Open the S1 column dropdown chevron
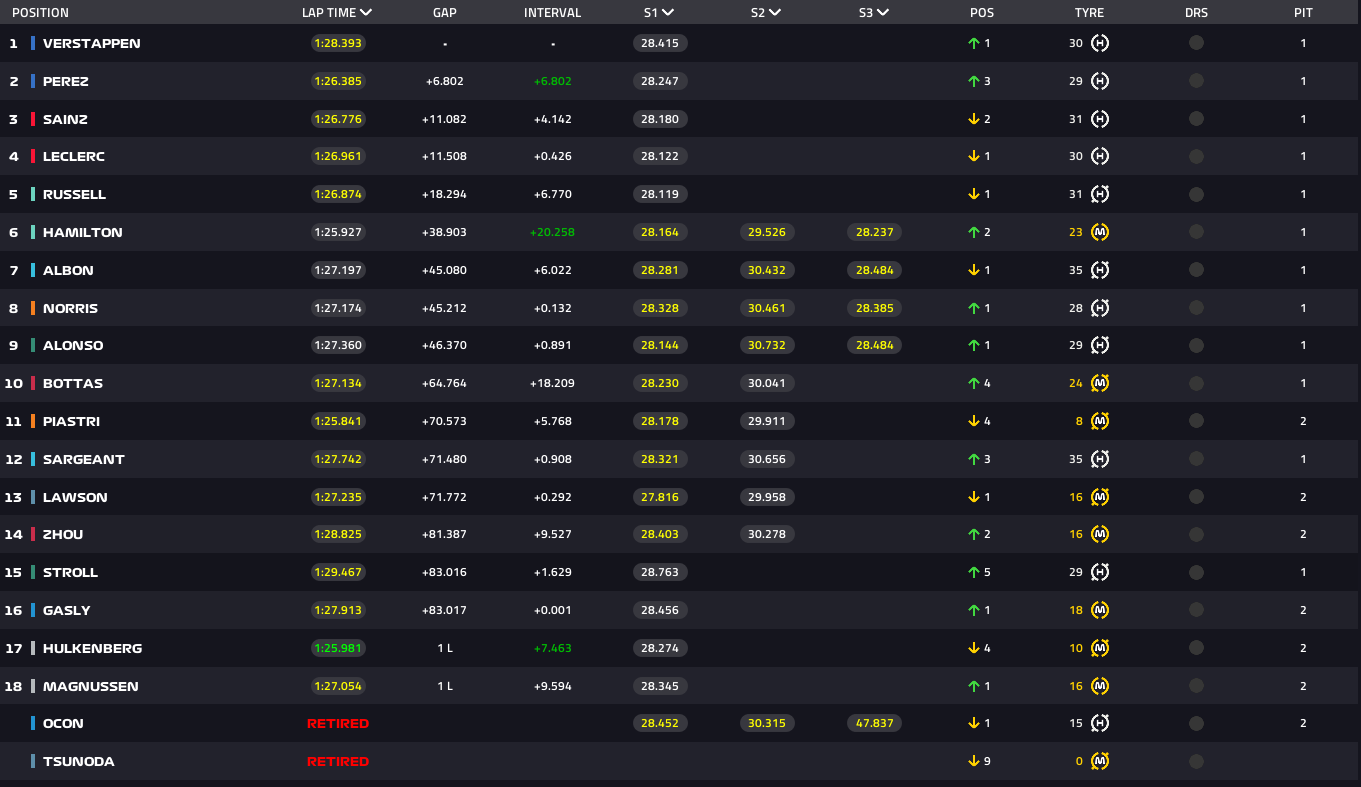Viewport: 1361px width, 787px height. point(667,13)
